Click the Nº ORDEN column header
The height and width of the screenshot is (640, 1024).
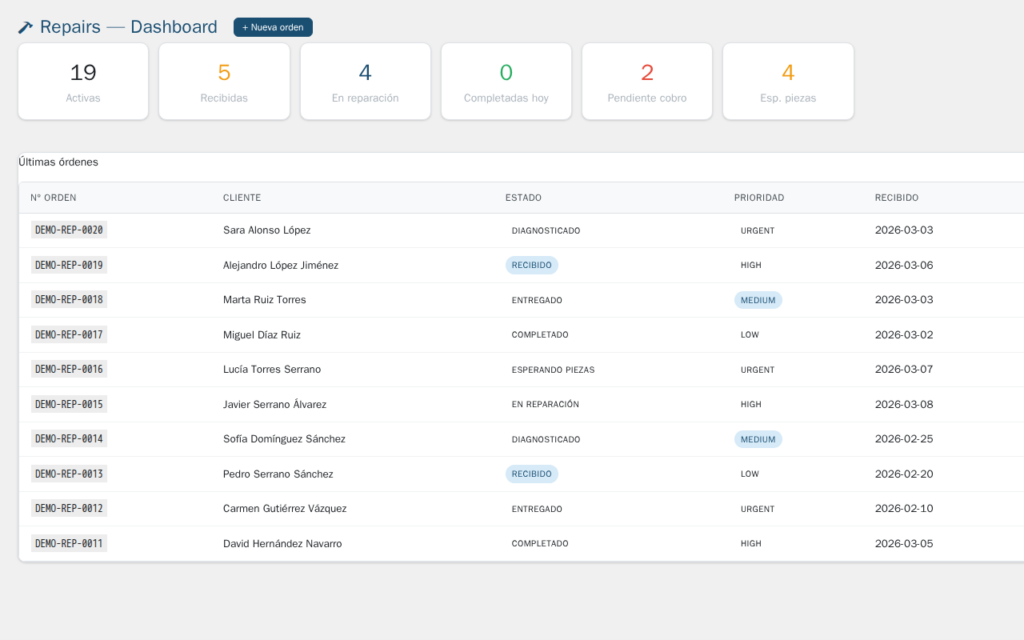pos(53,198)
